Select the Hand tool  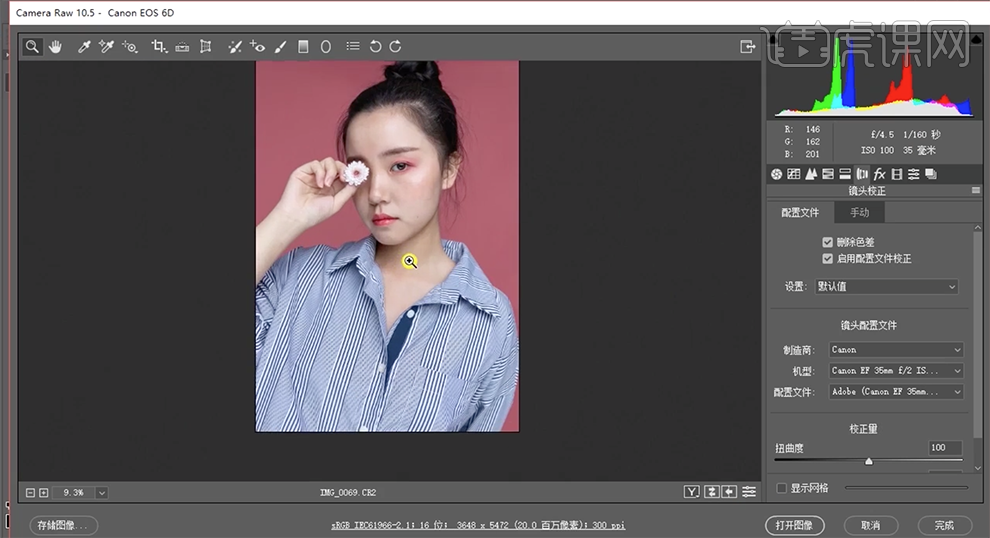[x=56, y=47]
